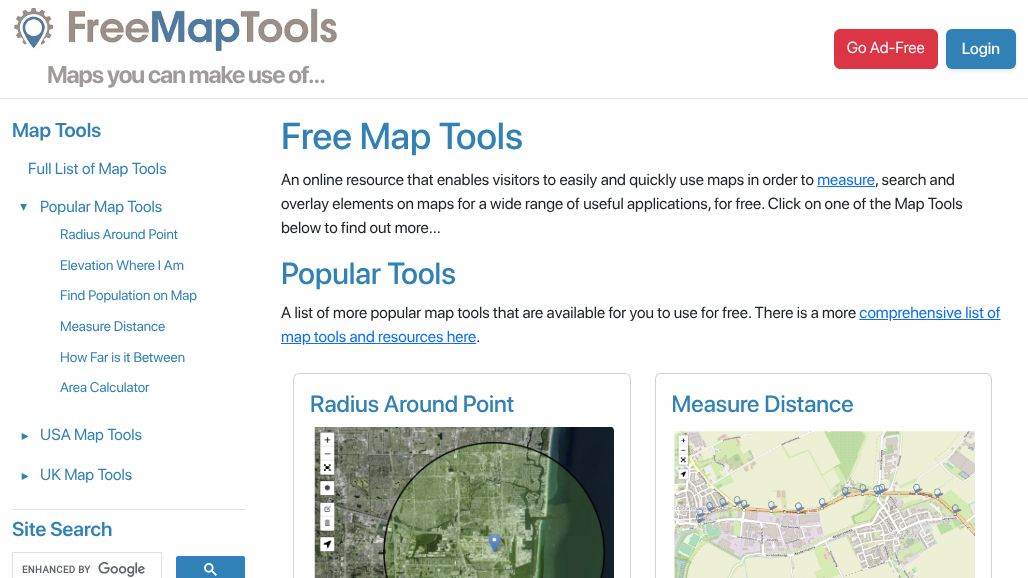Screen dimensions: 1028x578
Task: Zoom in on the Measure Distance map preview
Action: click(684, 440)
